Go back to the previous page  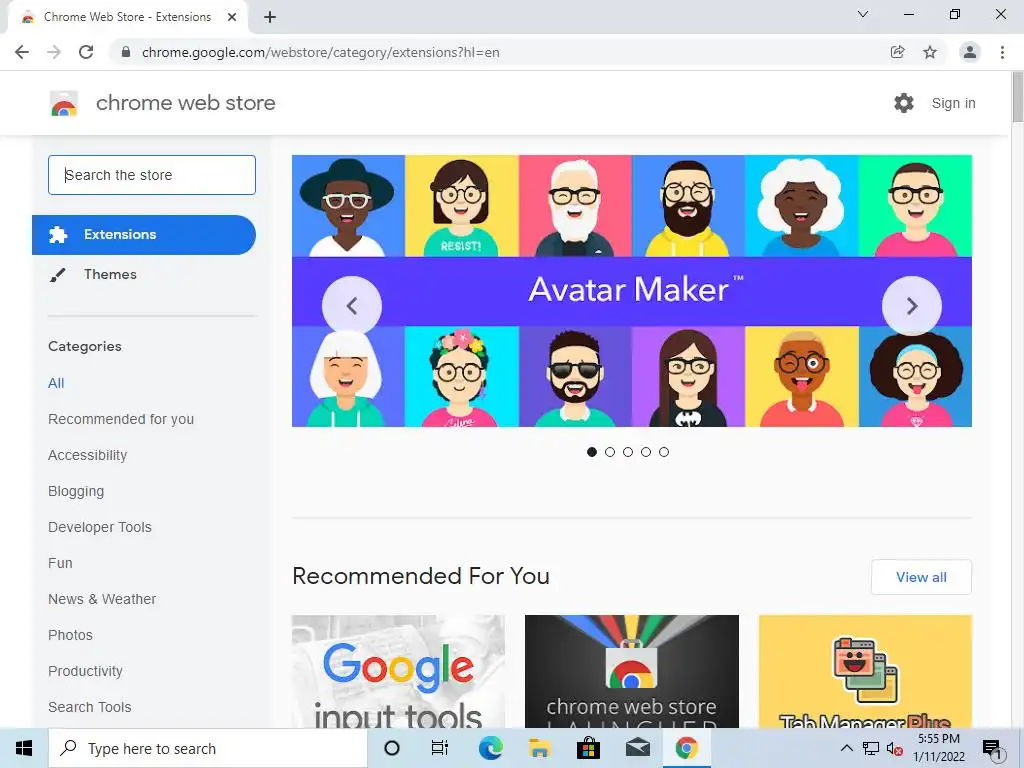(x=22, y=52)
